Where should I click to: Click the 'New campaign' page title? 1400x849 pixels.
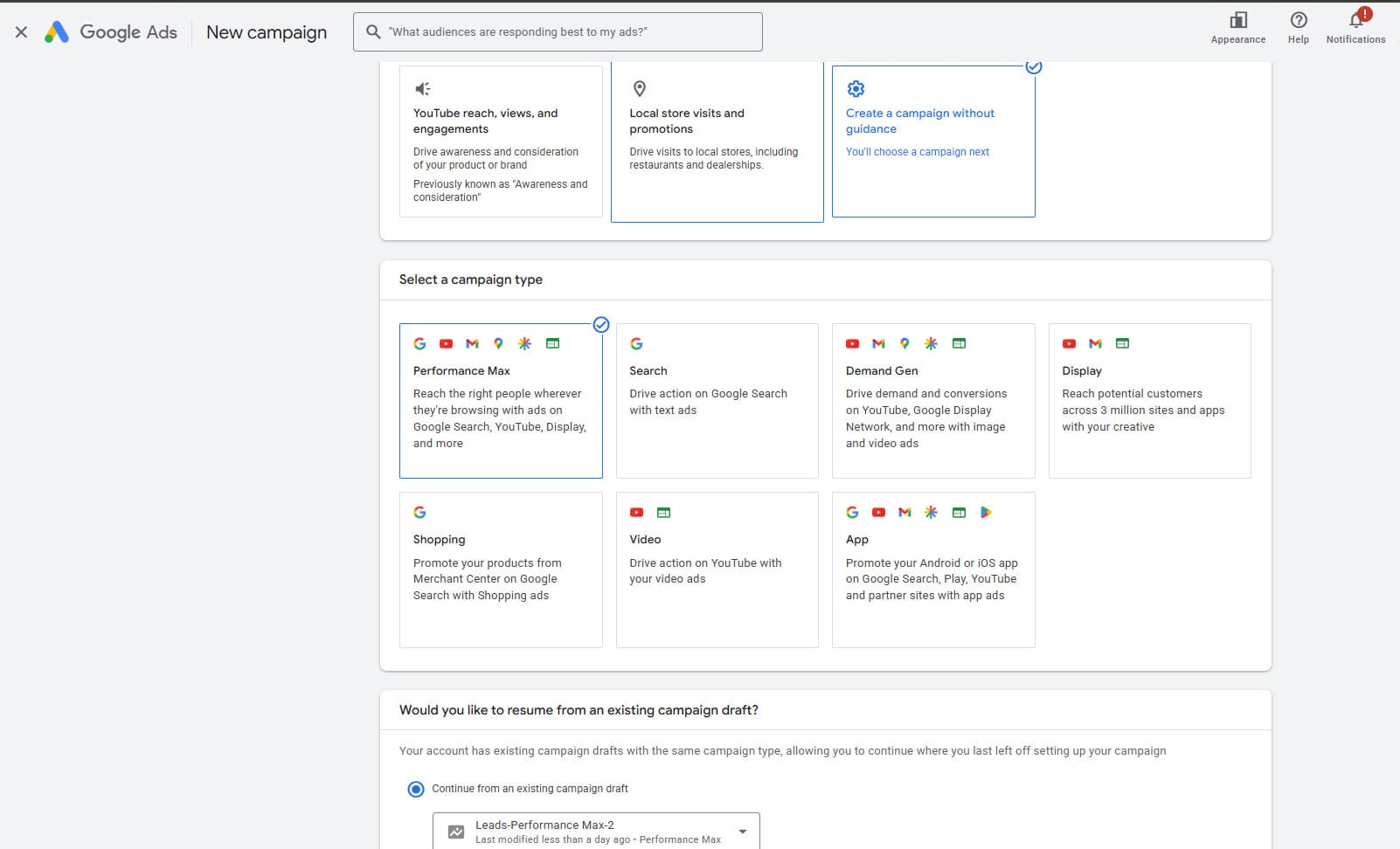(267, 32)
